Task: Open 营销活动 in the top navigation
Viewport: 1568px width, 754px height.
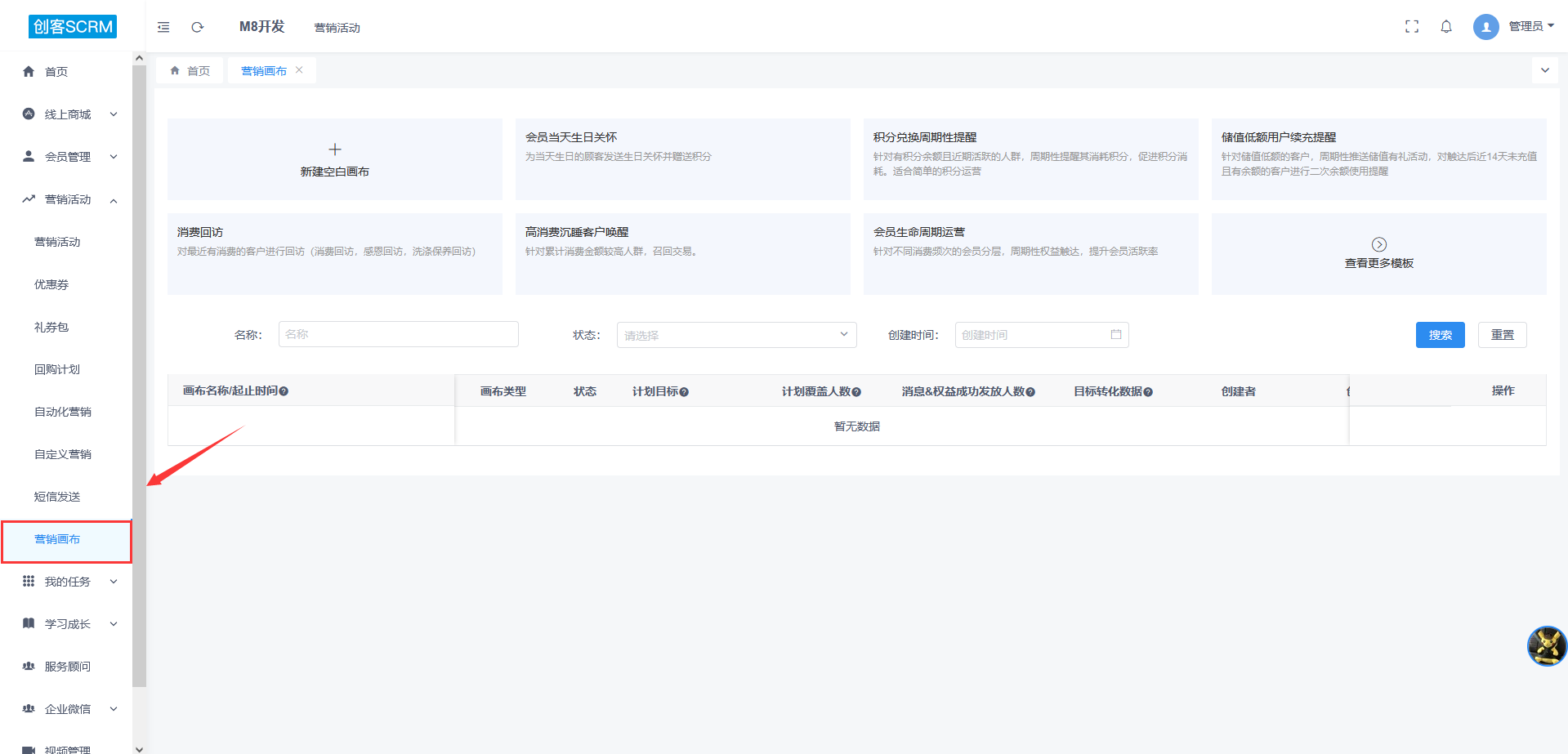Action: coord(337,28)
